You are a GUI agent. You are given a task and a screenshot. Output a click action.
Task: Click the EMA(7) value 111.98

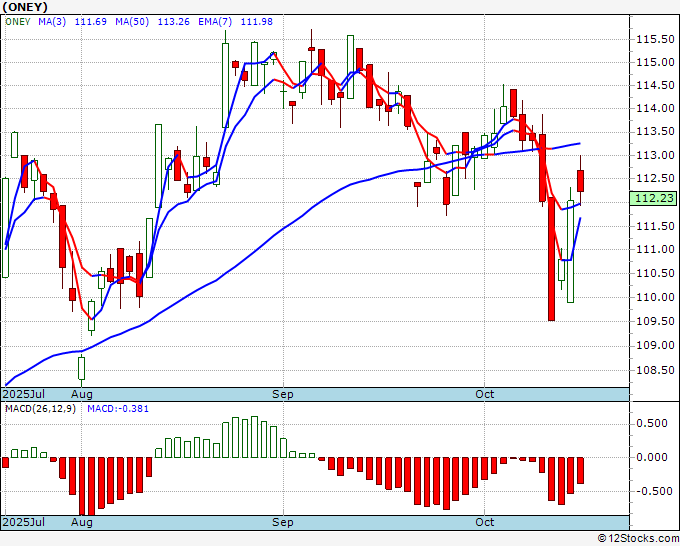coord(257,22)
